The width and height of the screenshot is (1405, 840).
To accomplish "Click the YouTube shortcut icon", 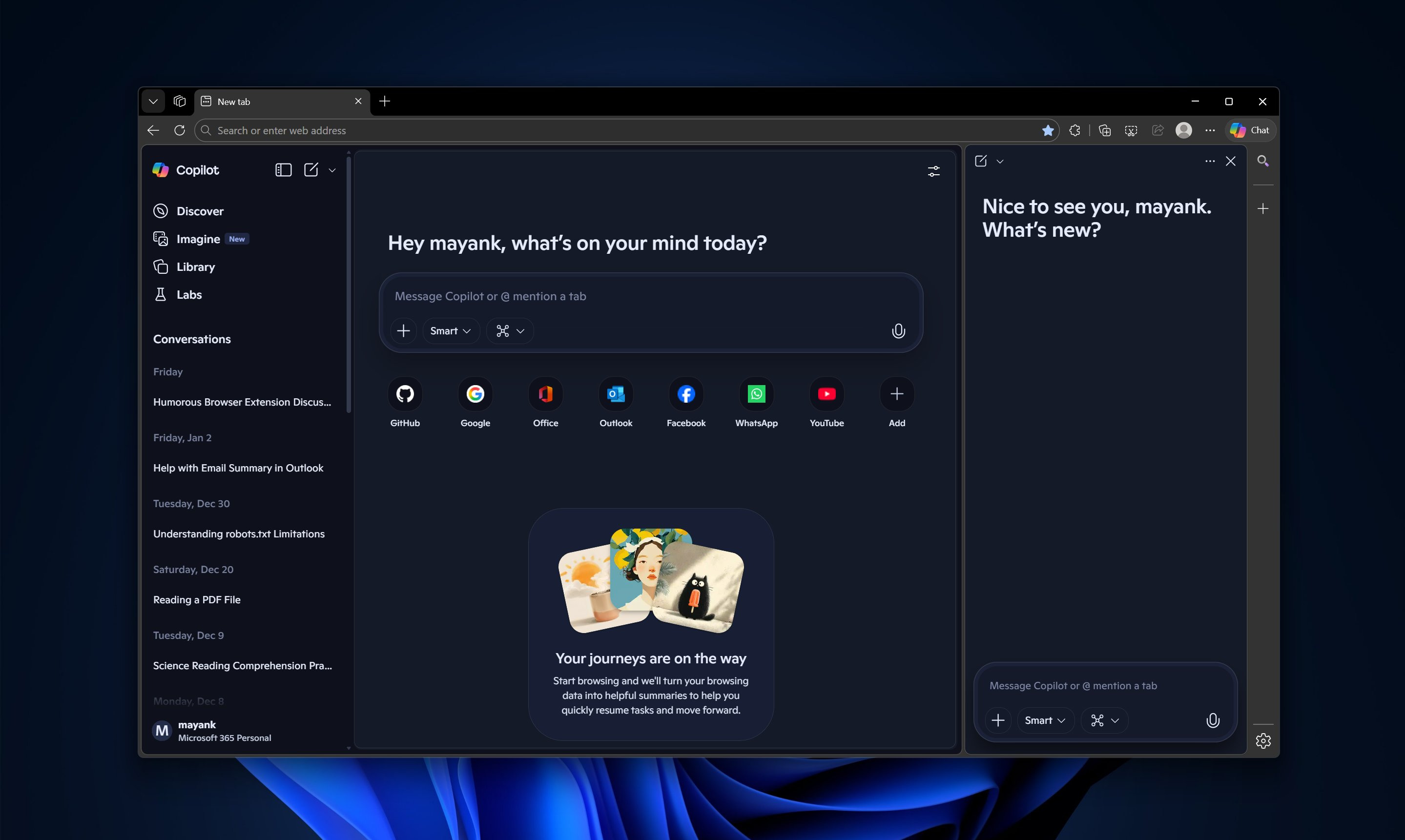I will [826, 394].
